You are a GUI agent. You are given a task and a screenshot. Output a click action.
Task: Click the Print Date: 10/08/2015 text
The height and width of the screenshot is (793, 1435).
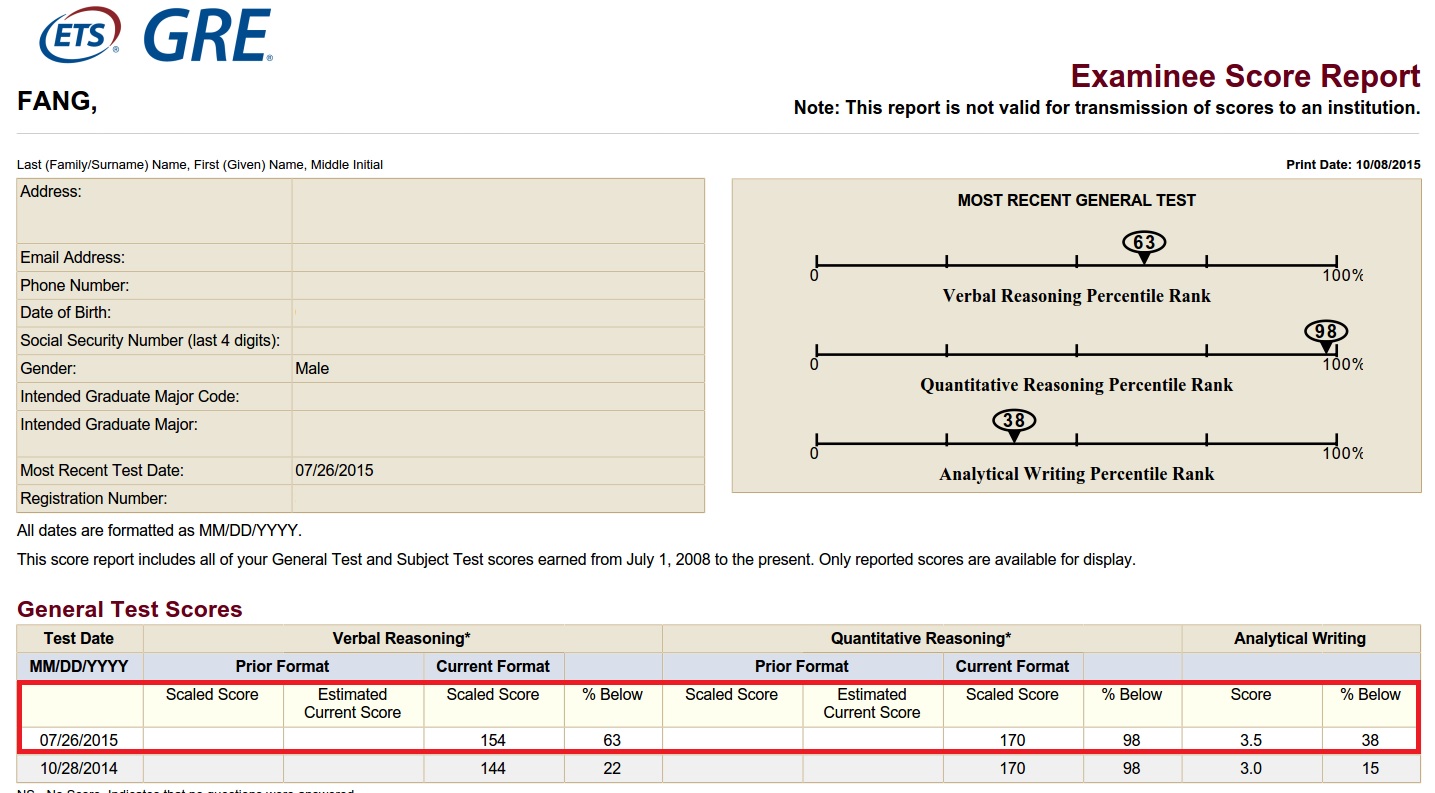point(1353,164)
